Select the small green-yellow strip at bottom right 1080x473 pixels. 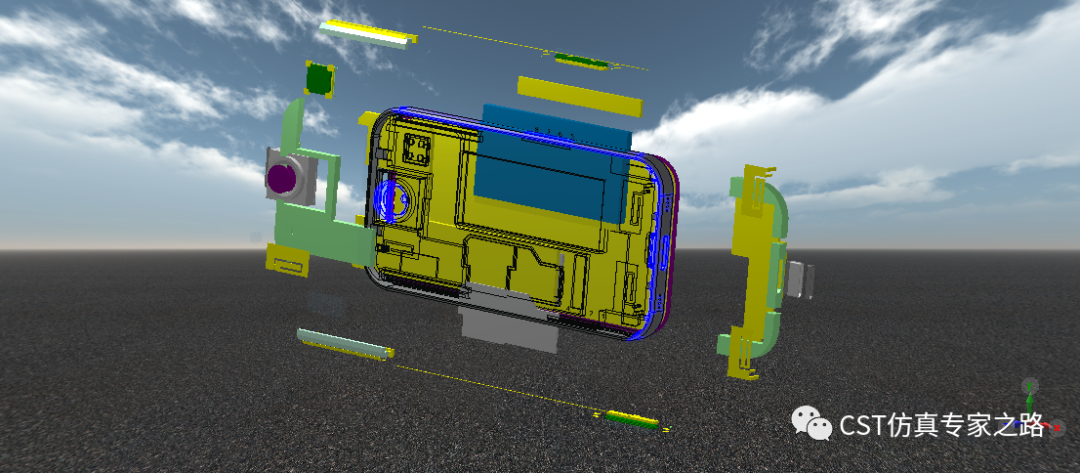pos(632,419)
